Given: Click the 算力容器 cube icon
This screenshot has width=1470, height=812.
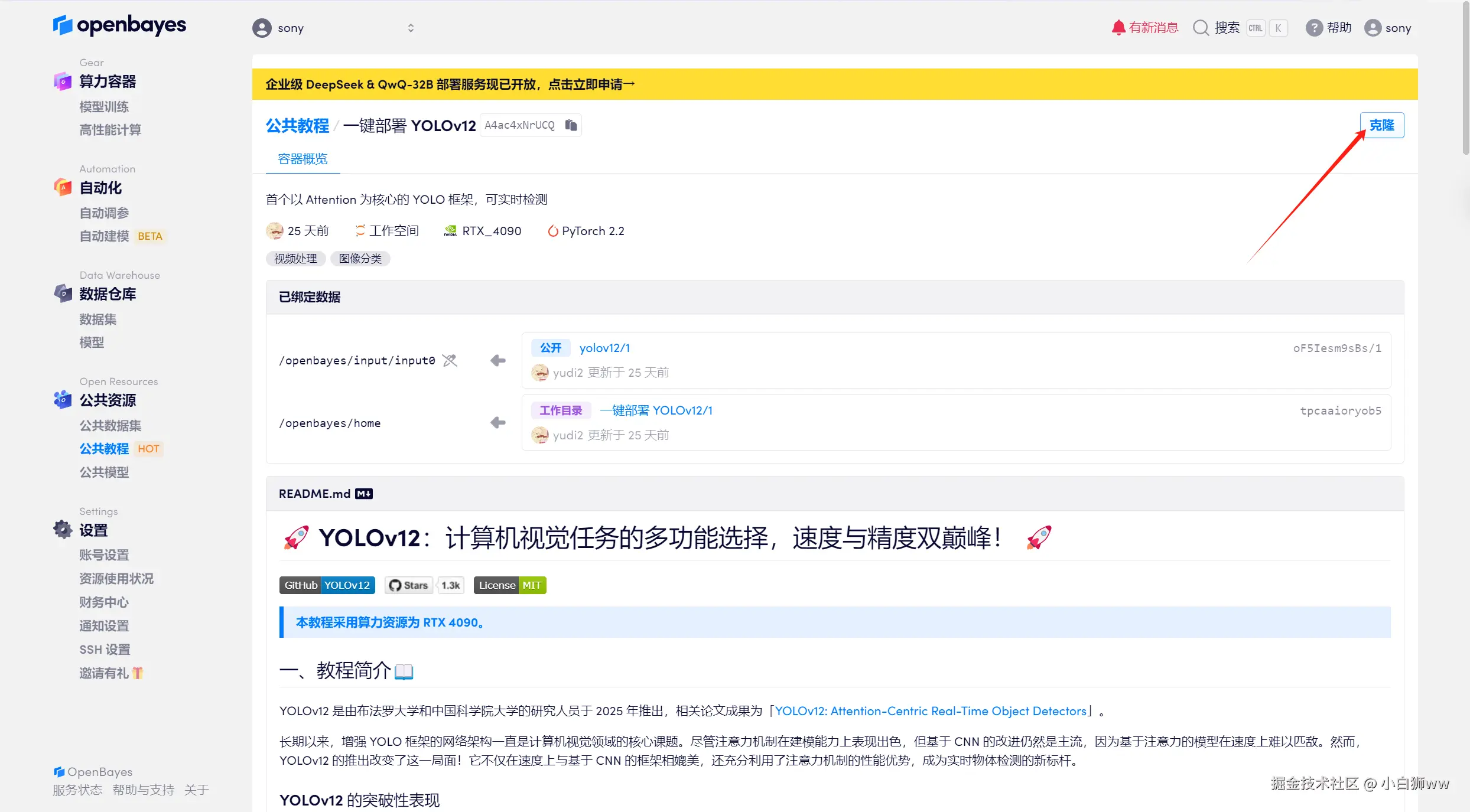Looking at the screenshot, I should click(63, 81).
